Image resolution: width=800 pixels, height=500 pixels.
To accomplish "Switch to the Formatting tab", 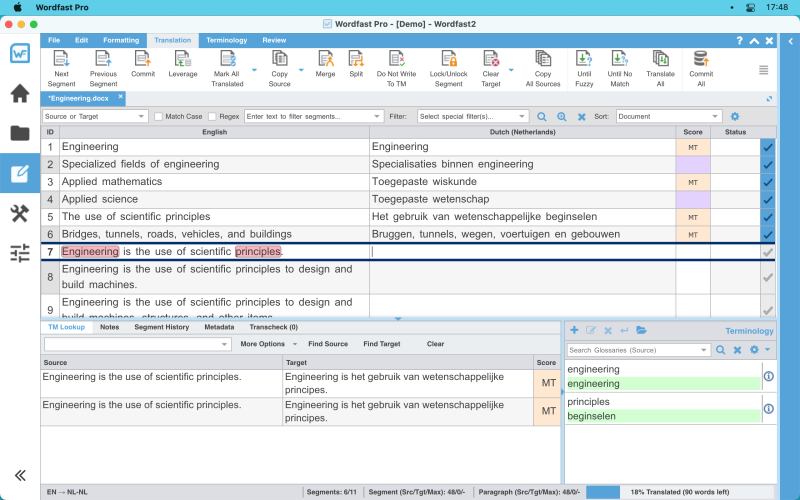I will pos(121,40).
